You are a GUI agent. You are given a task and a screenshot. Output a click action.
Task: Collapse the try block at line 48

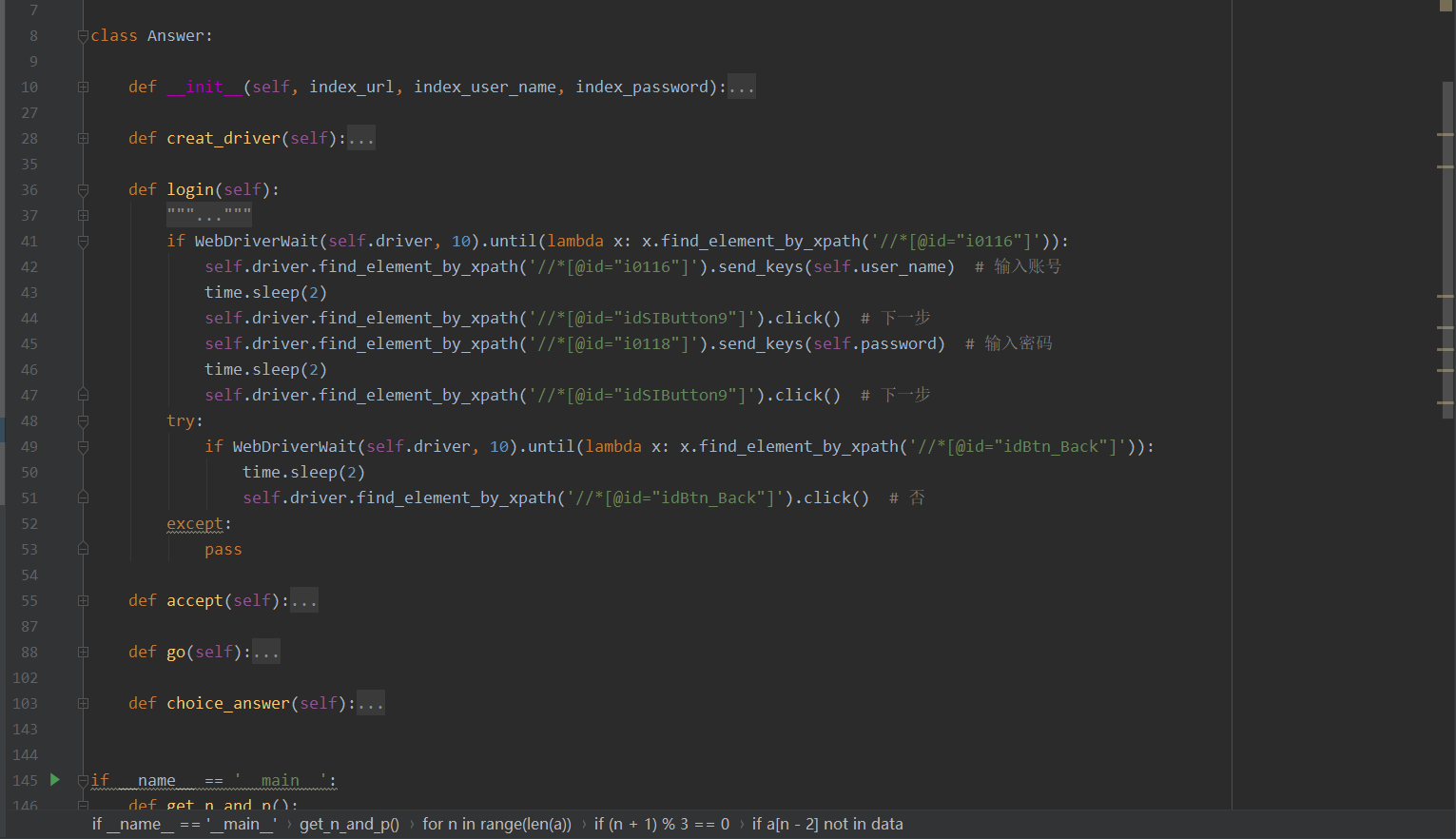(x=83, y=421)
